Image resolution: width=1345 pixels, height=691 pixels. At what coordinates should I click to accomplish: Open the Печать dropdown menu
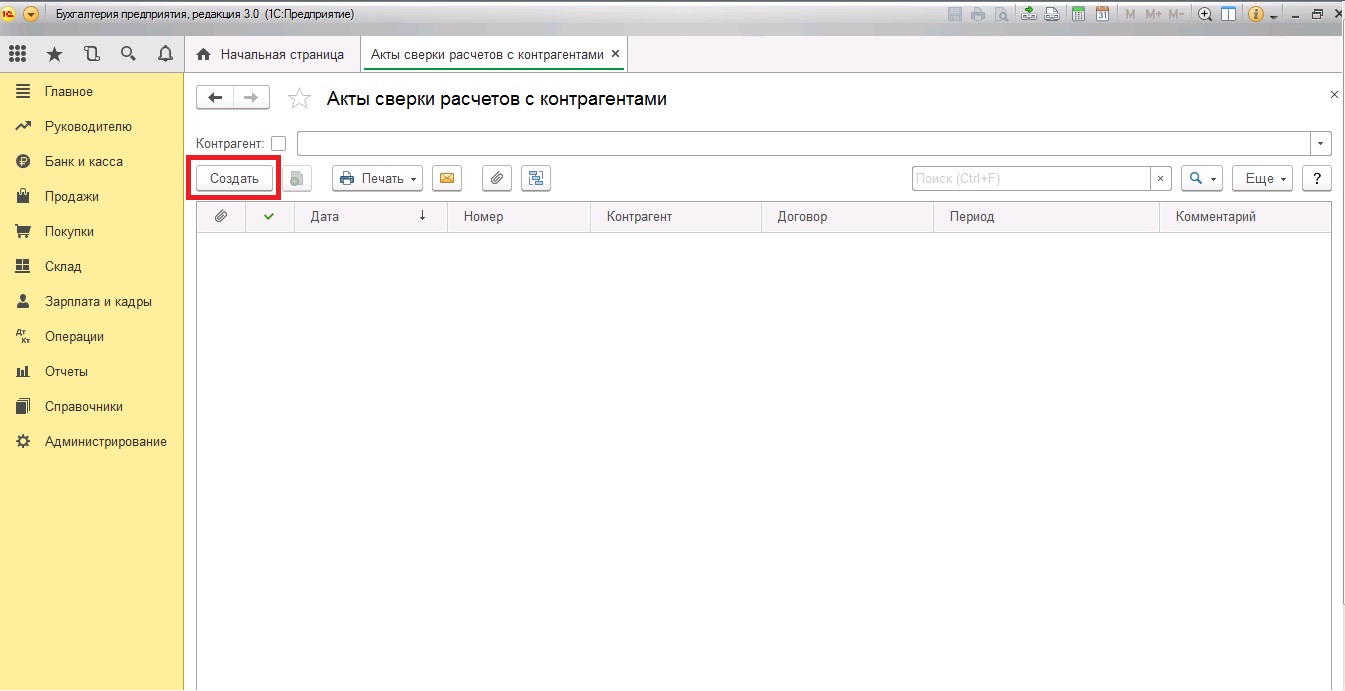(377, 179)
